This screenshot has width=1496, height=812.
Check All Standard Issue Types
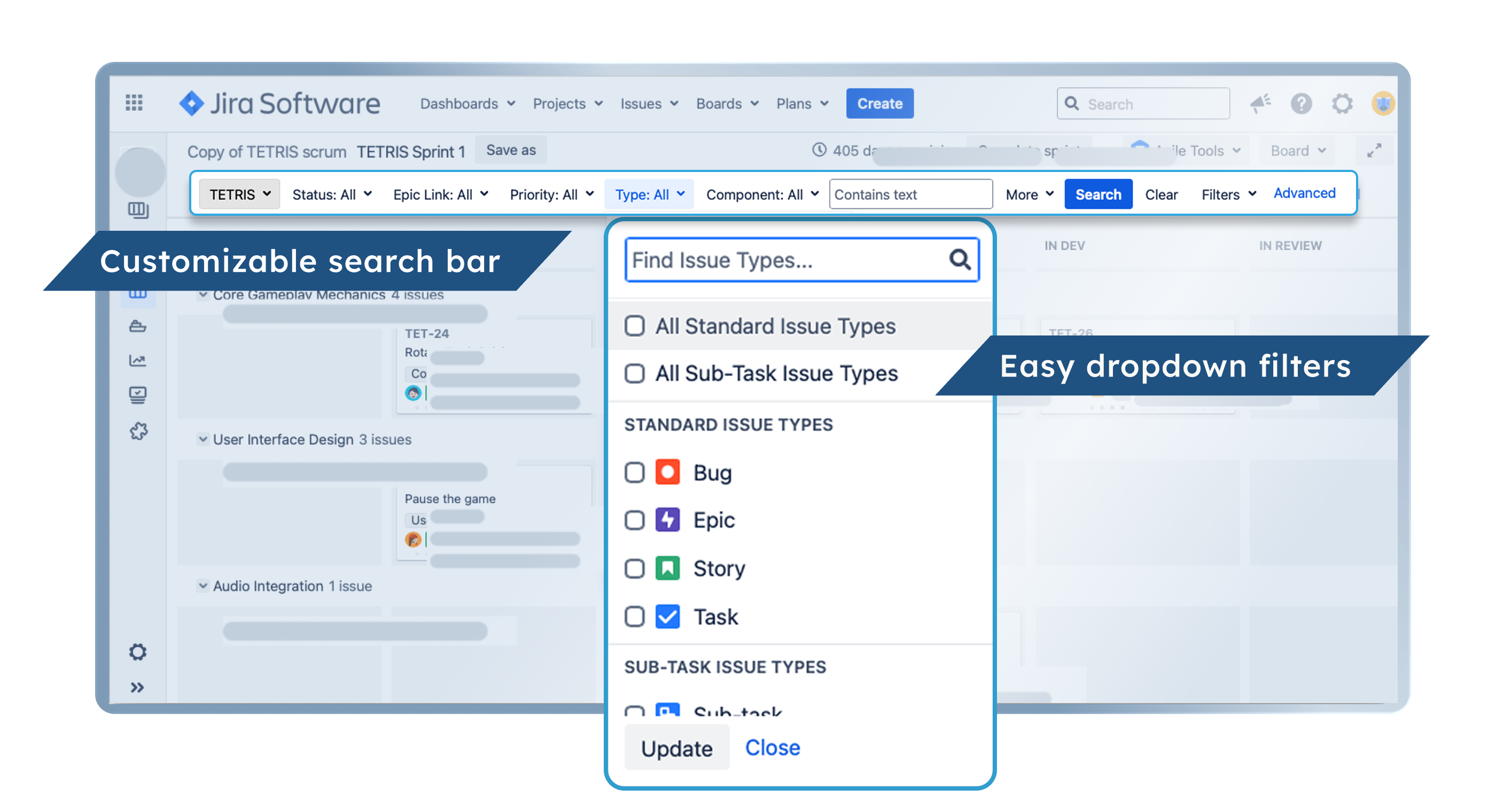tap(634, 326)
